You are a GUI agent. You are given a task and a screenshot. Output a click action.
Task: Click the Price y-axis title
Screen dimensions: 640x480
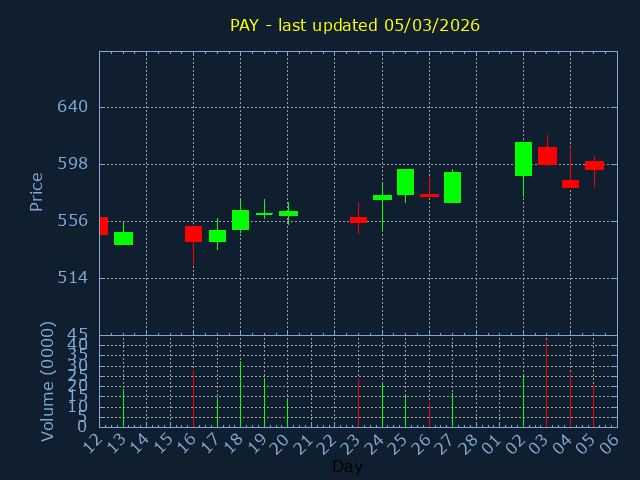click(x=37, y=192)
